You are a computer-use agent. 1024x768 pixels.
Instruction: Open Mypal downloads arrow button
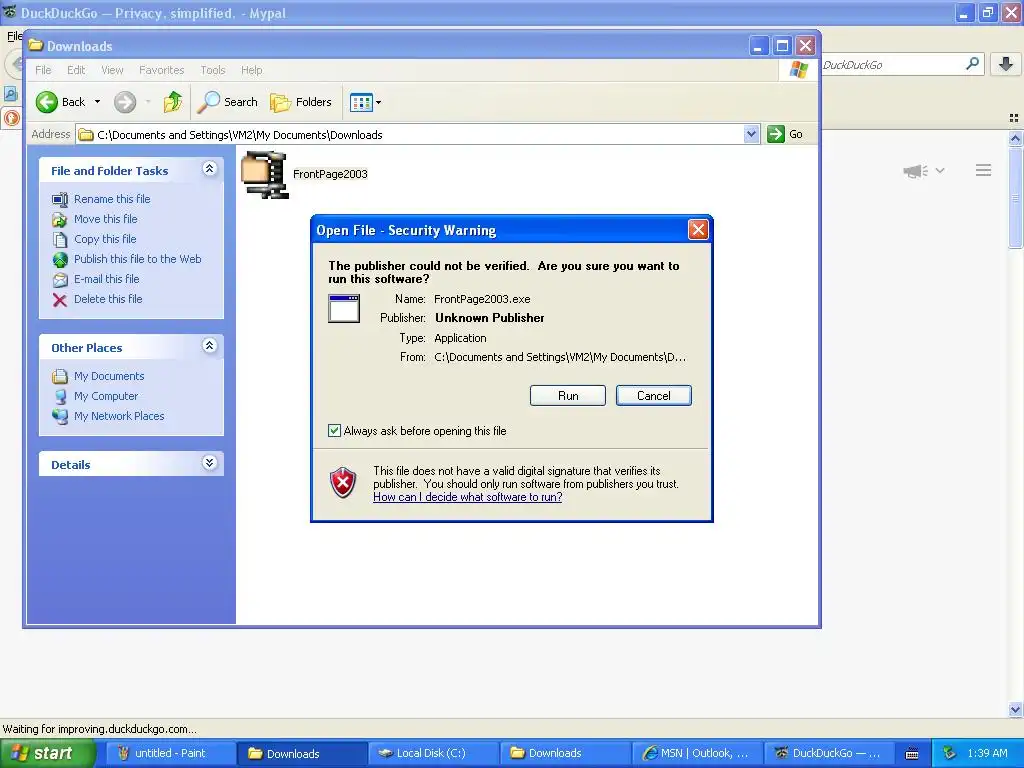[1006, 64]
